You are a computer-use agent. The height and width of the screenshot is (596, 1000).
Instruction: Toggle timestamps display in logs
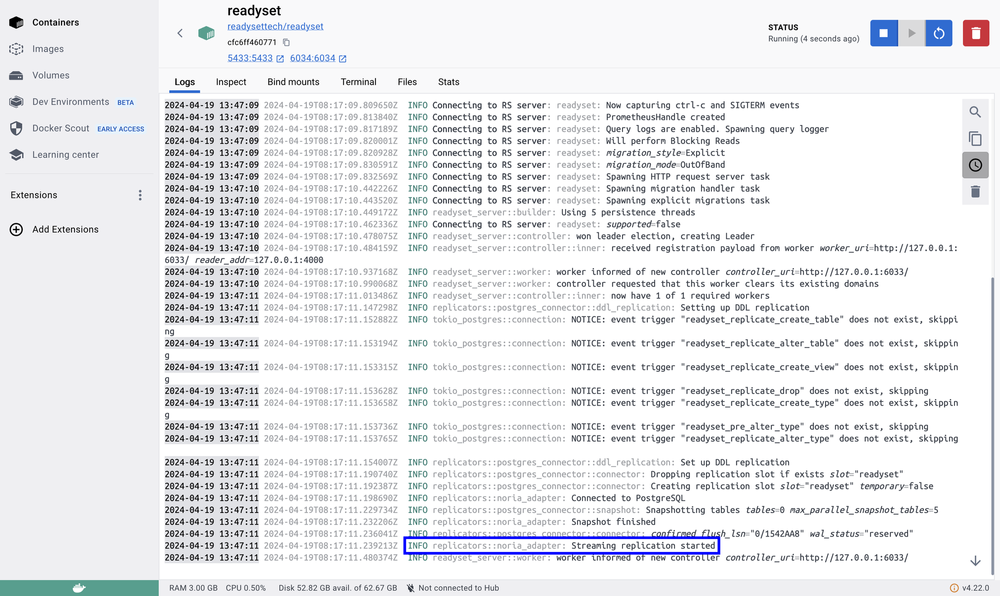coord(975,165)
